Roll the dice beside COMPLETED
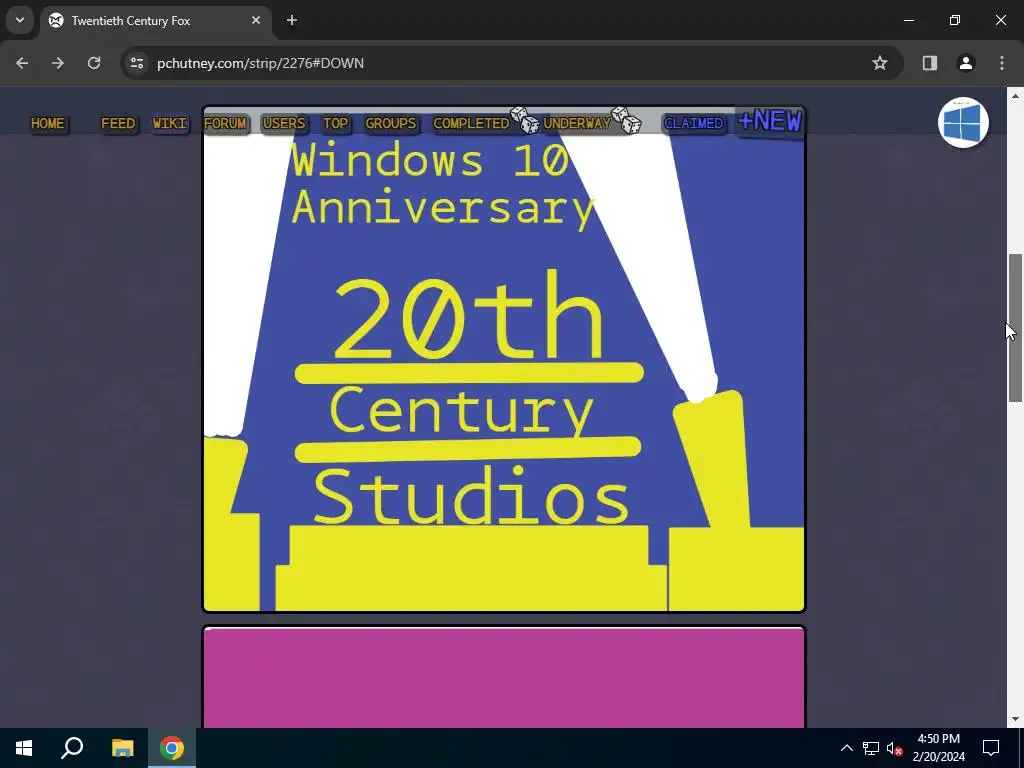Screen dimensions: 1024x768 525,120
